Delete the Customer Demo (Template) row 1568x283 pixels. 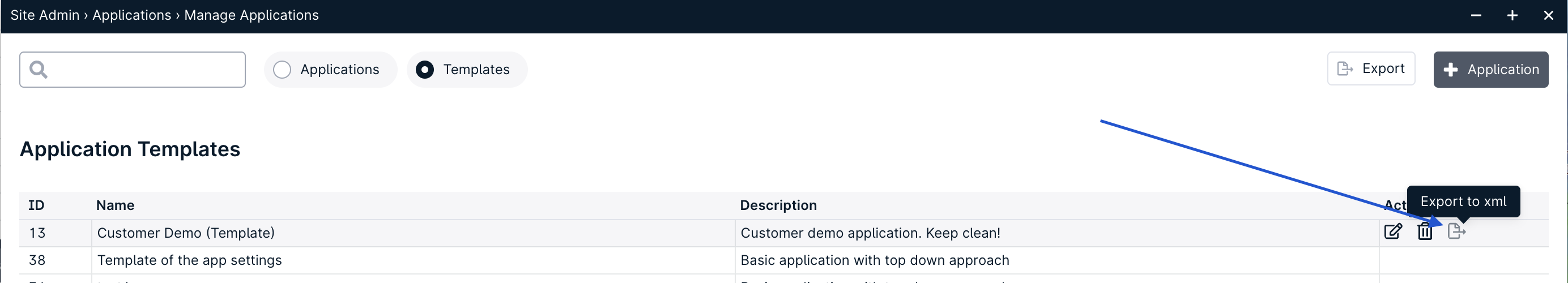(x=1425, y=231)
